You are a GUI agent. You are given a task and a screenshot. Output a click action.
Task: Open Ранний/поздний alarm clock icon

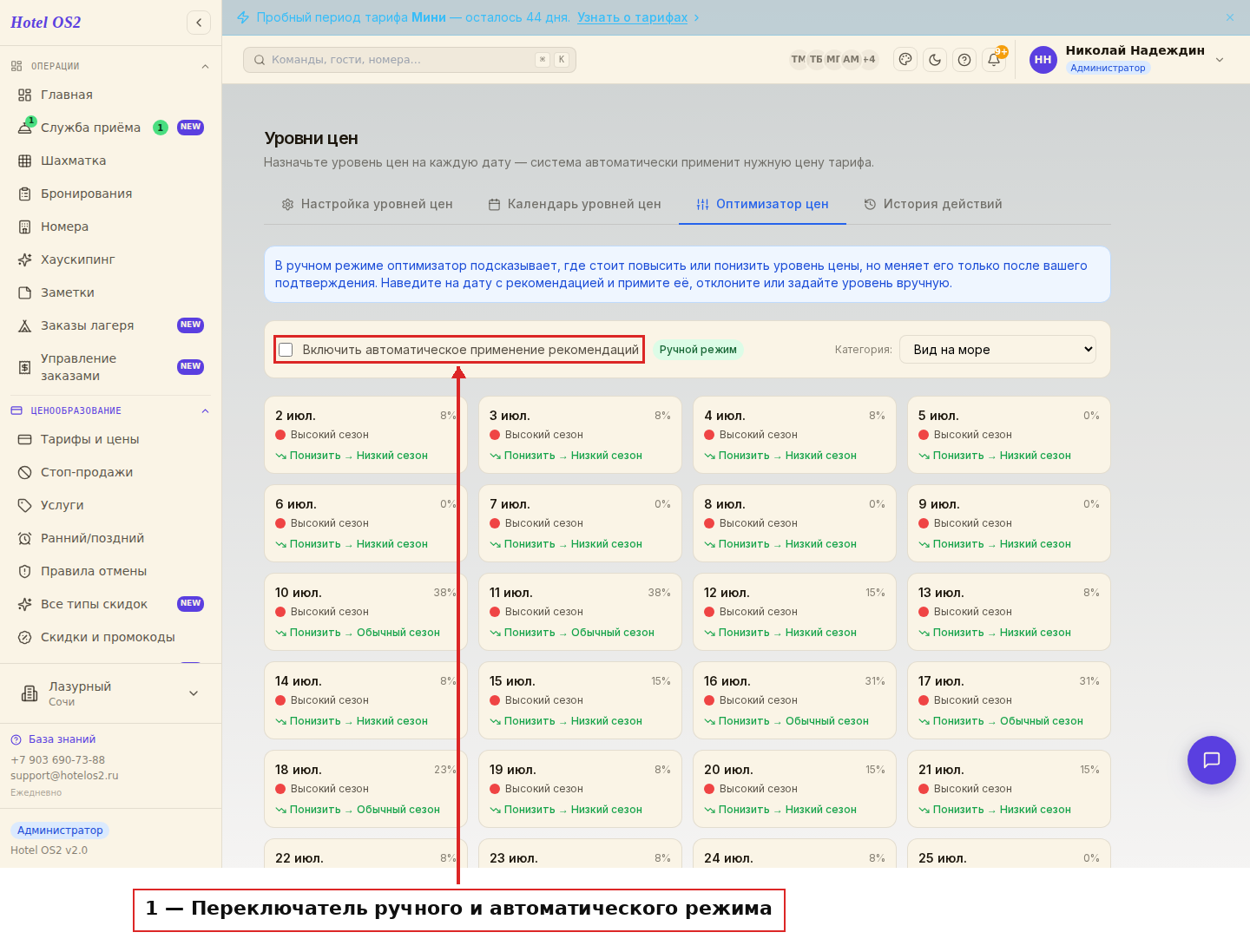(x=24, y=538)
